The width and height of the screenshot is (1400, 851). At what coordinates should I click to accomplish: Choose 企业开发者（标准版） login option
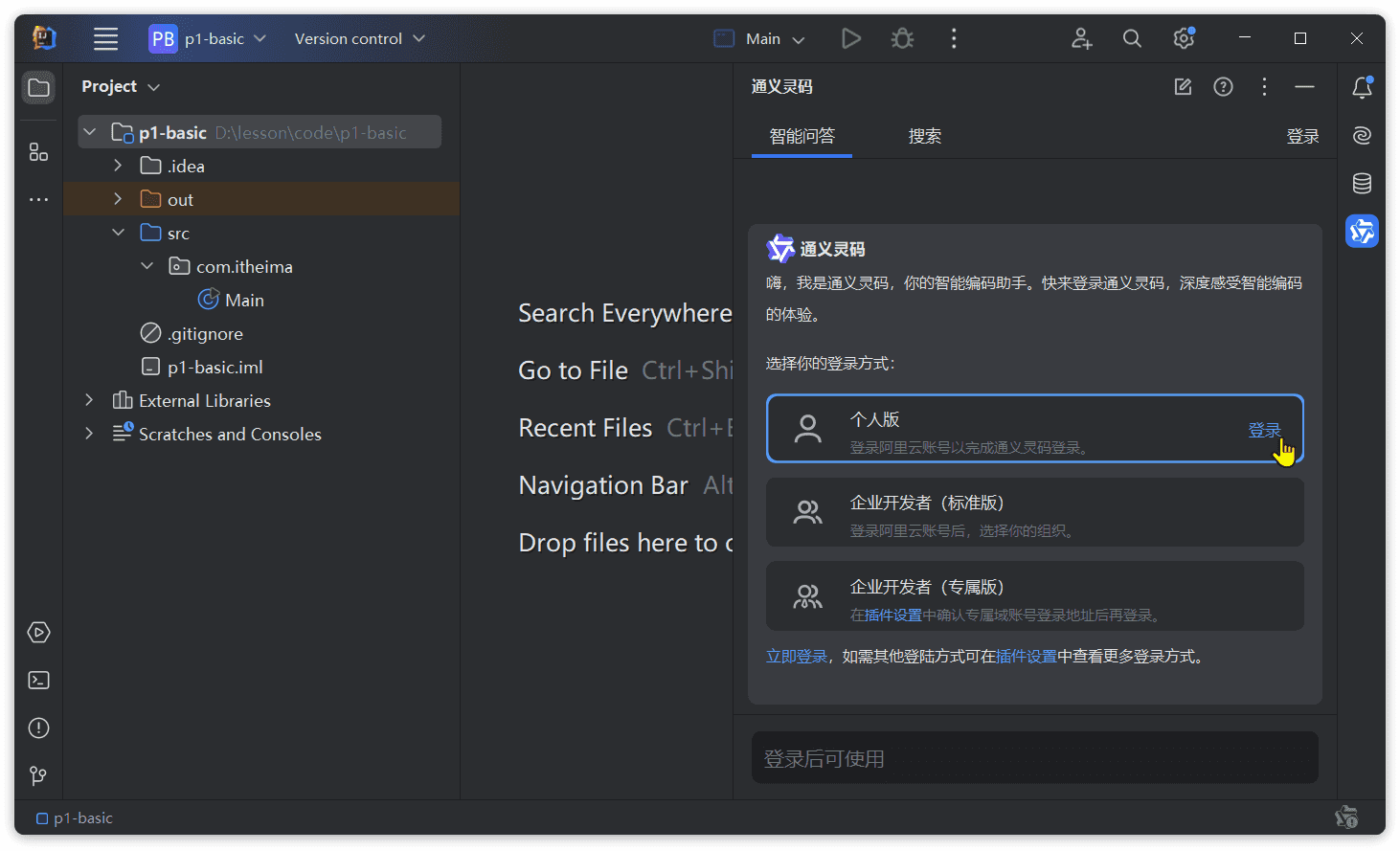tap(1035, 513)
